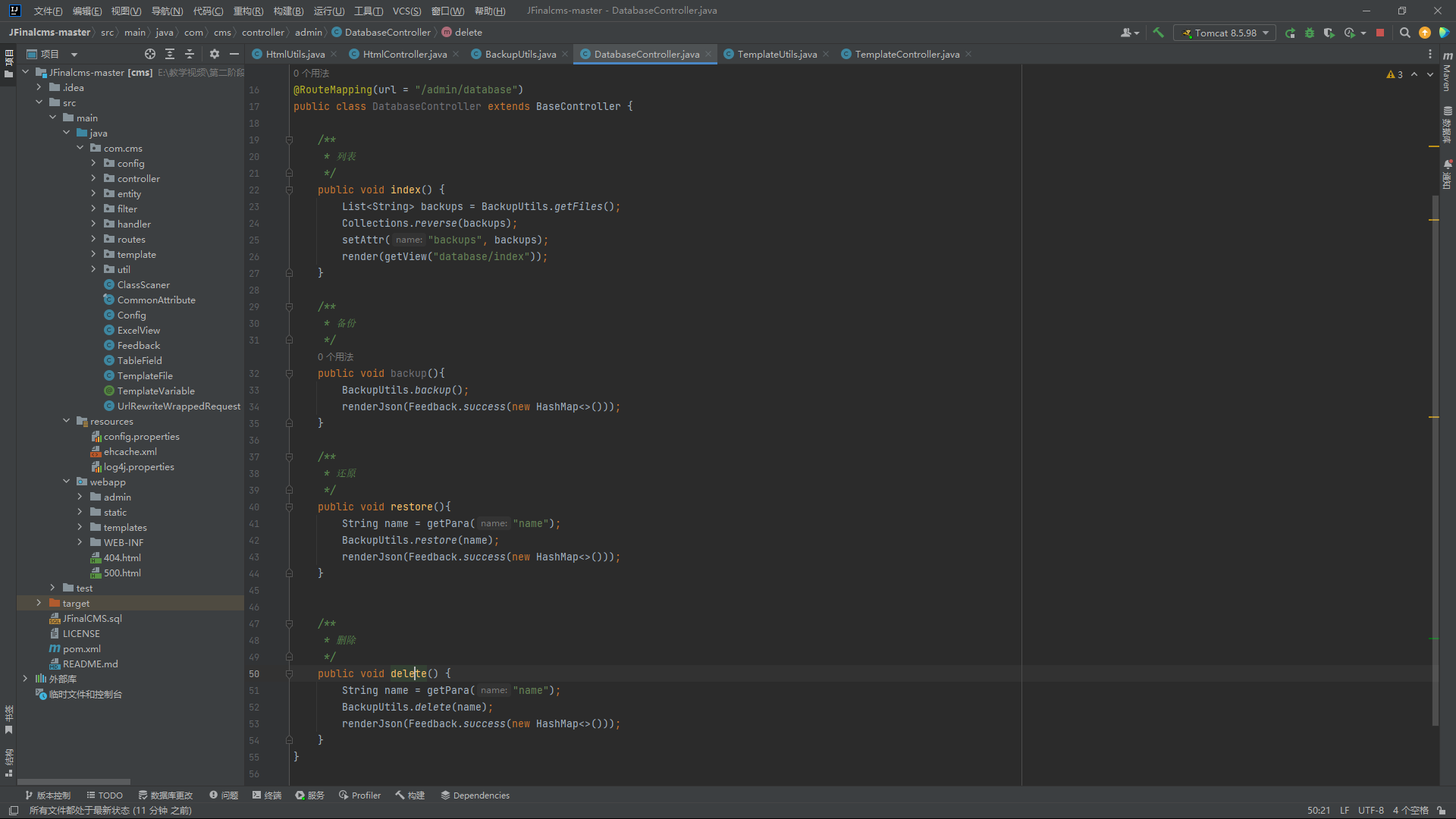Rerun the Tomcat server configuration
The height and width of the screenshot is (819, 1456).
tap(1290, 33)
